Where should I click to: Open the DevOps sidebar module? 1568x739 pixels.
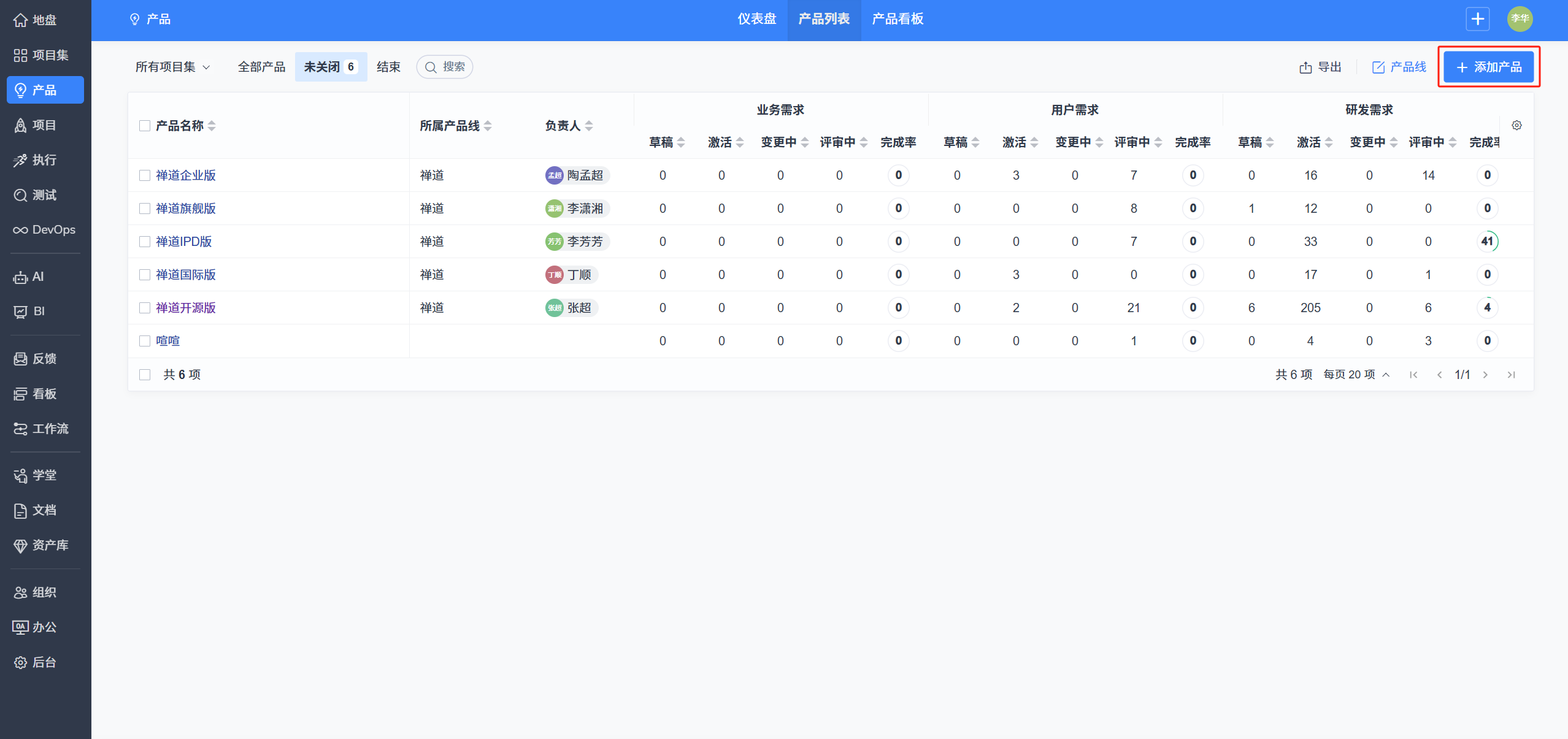point(44,230)
